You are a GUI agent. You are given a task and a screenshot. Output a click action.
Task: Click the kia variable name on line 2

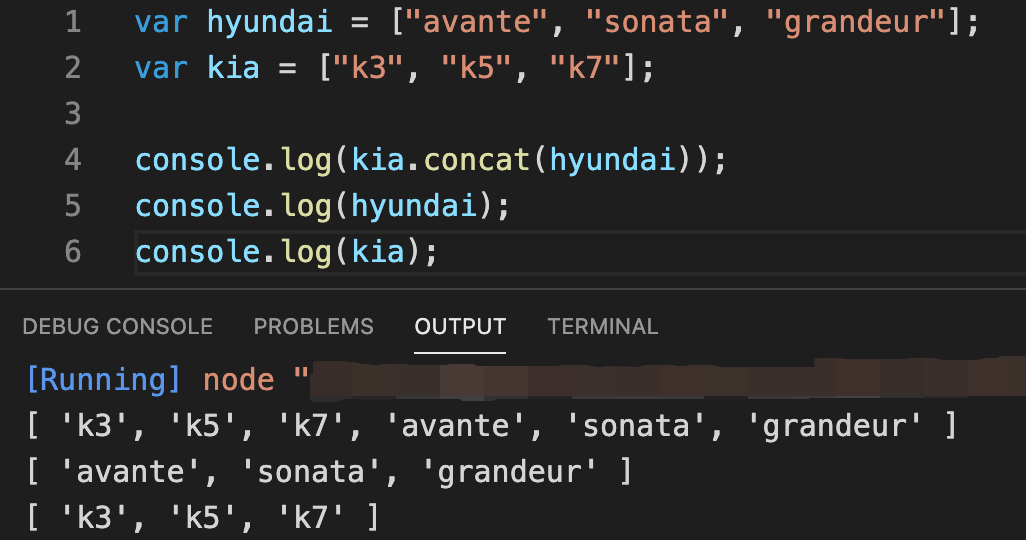pos(234,68)
